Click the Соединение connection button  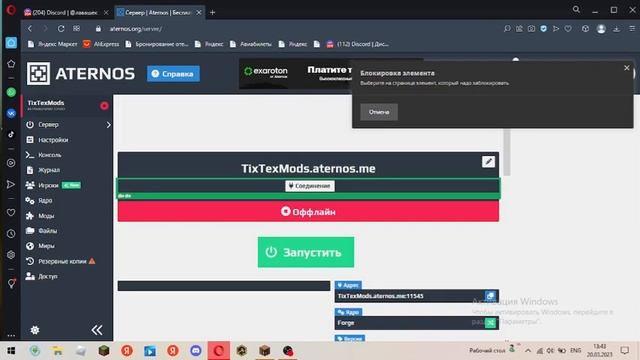pyautogui.click(x=310, y=186)
